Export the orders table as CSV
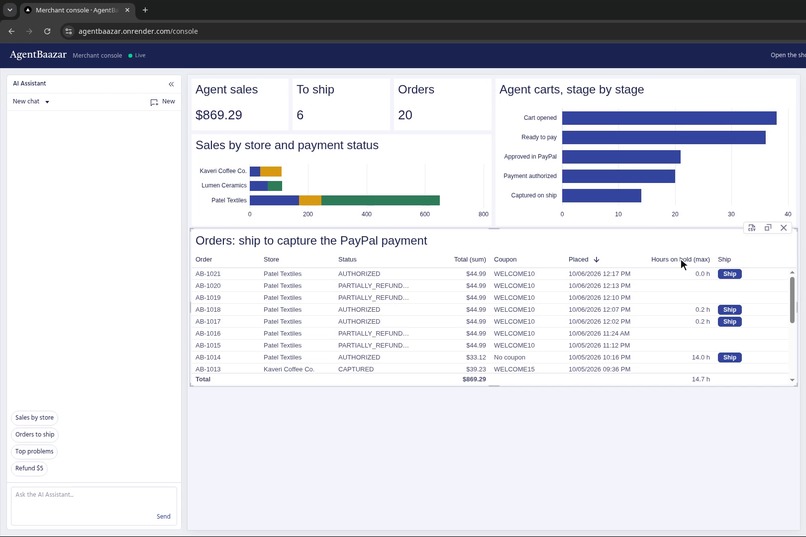The height and width of the screenshot is (537, 806). click(x=752, y=228)
